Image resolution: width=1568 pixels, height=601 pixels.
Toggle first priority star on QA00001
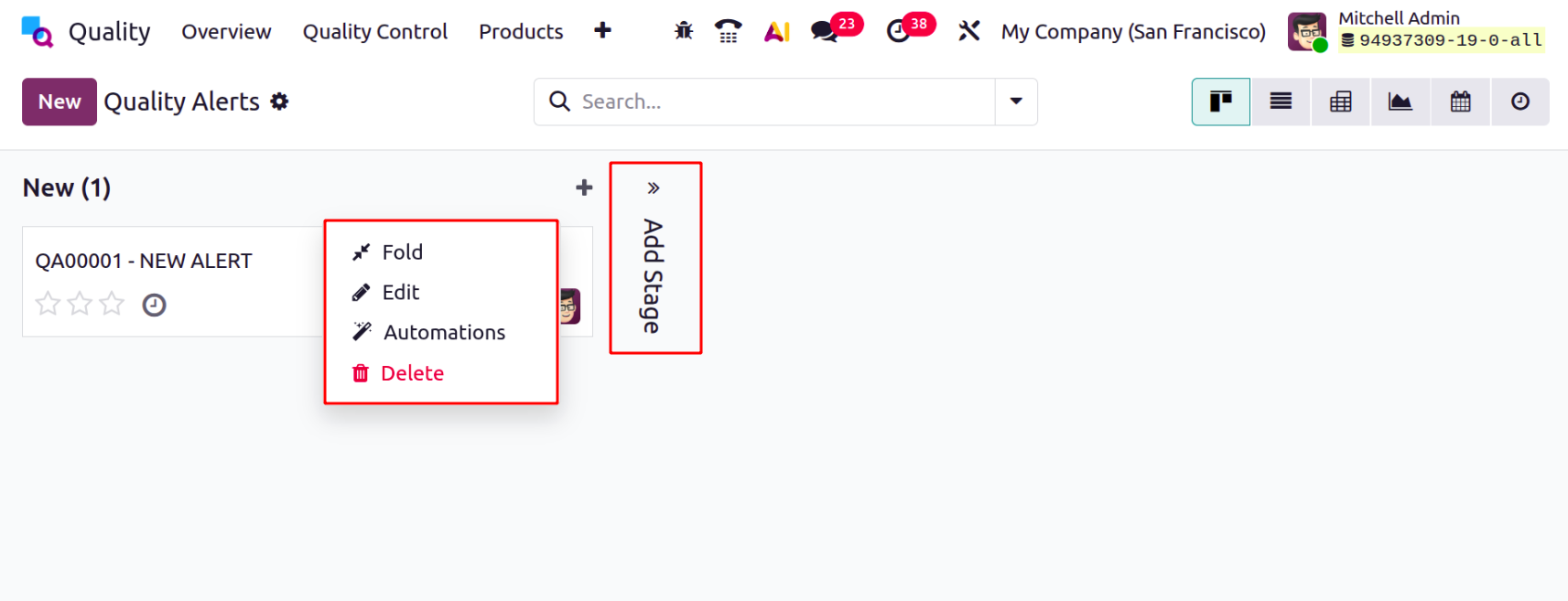48,303
